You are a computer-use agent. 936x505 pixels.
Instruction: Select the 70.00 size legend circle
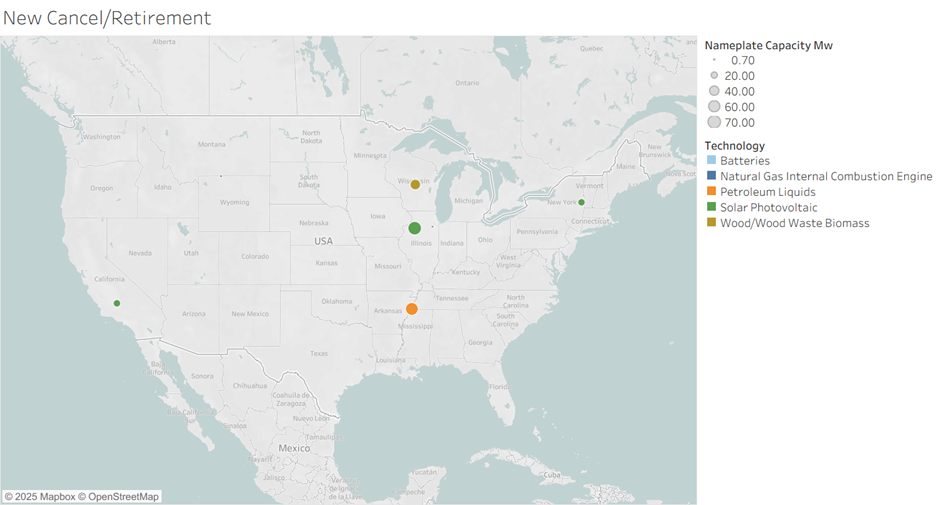(x=714, y=122)
